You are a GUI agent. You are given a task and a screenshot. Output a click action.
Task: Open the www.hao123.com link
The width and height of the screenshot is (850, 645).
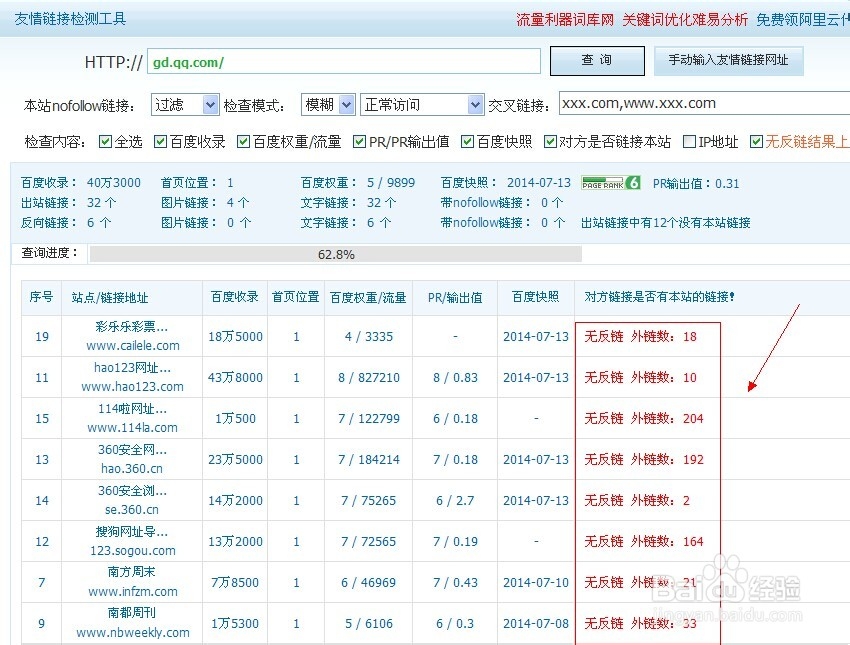point(132,386)
